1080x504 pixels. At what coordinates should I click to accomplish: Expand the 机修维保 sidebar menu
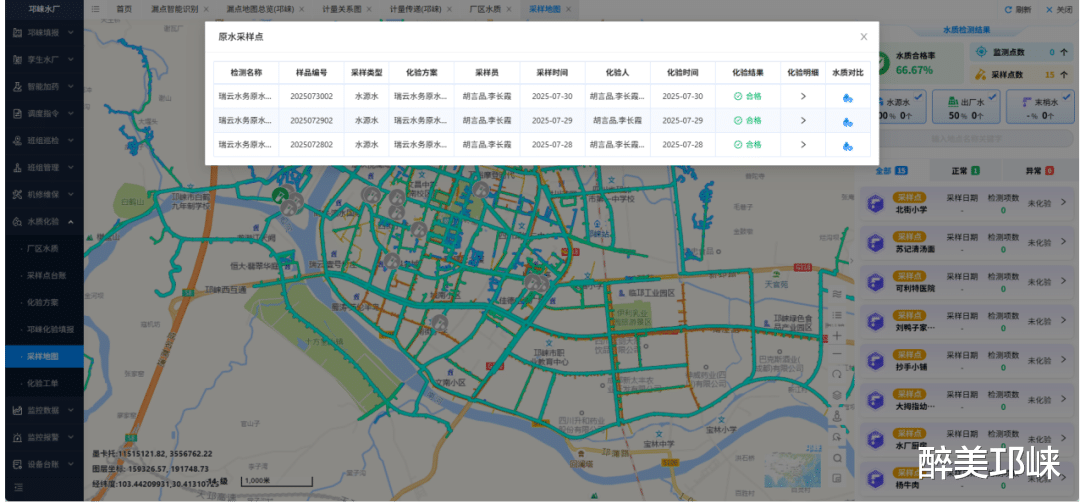[44, 194]
